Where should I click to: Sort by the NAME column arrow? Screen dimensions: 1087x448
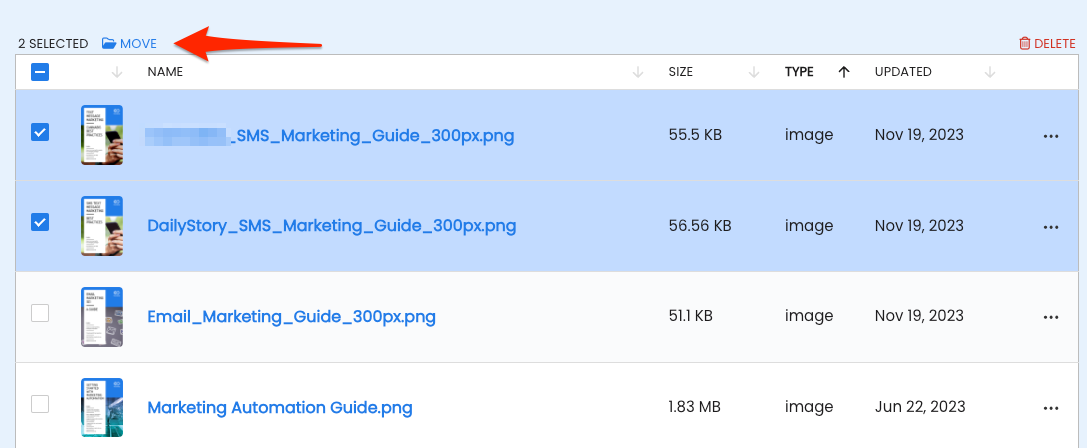click(x=638, y=72)
